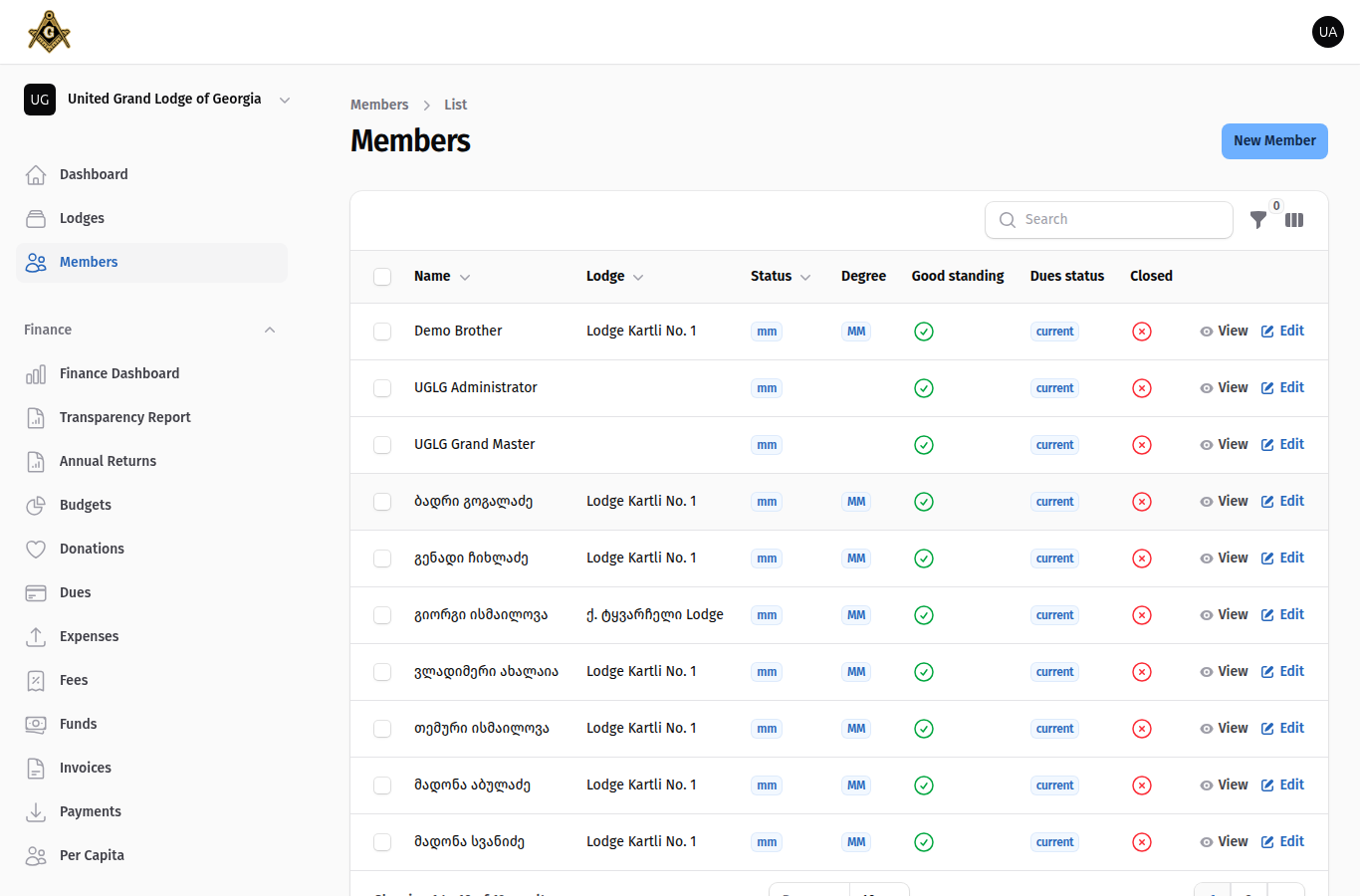Screen dimensions: 1360x896
Task: Open the Budgets section
Action: pyautogui.click(x=151, y=505)
